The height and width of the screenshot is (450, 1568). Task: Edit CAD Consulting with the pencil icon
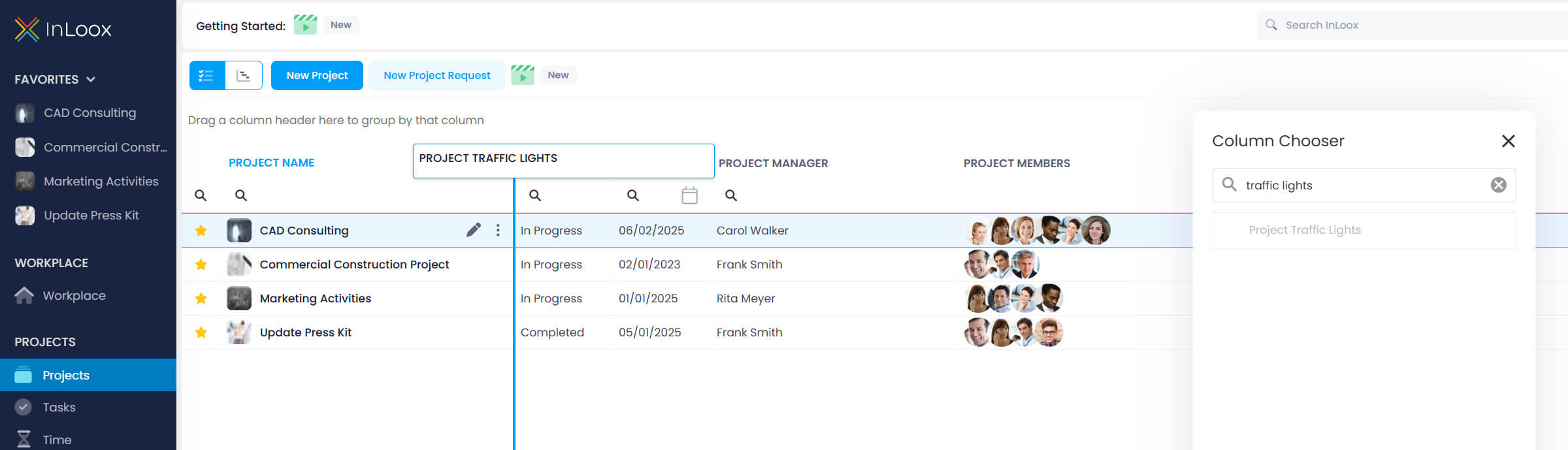[x=474, y=230]
